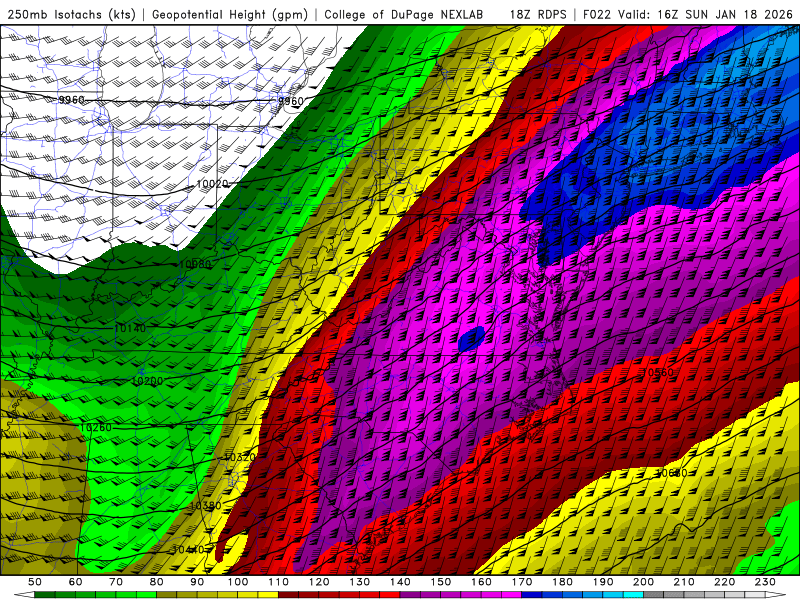800x600 pixels.
Task: Click the dark maroon swatch just after 110
Action: coord(288,593)
